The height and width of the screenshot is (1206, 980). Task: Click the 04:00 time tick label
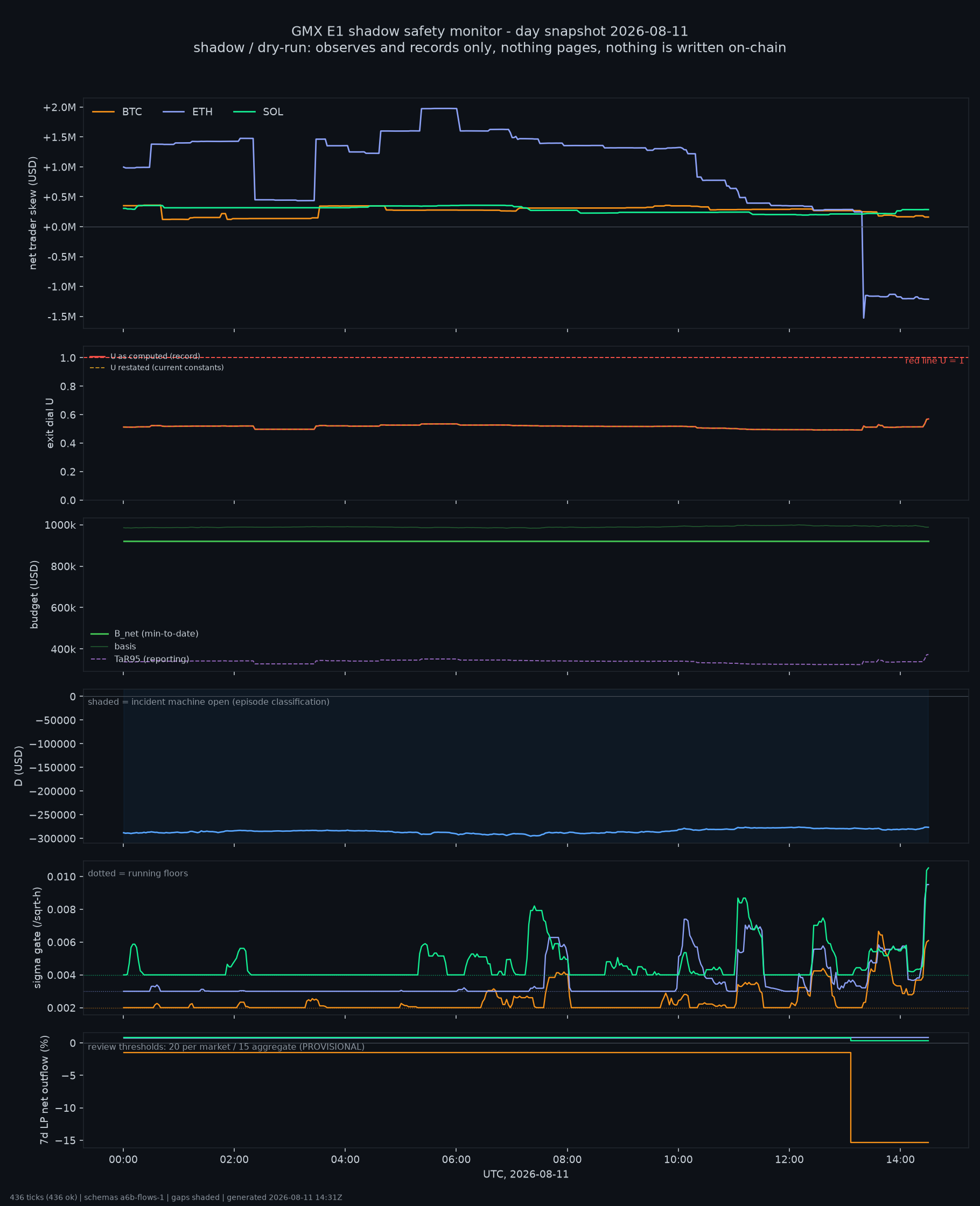pos(345,1159)
